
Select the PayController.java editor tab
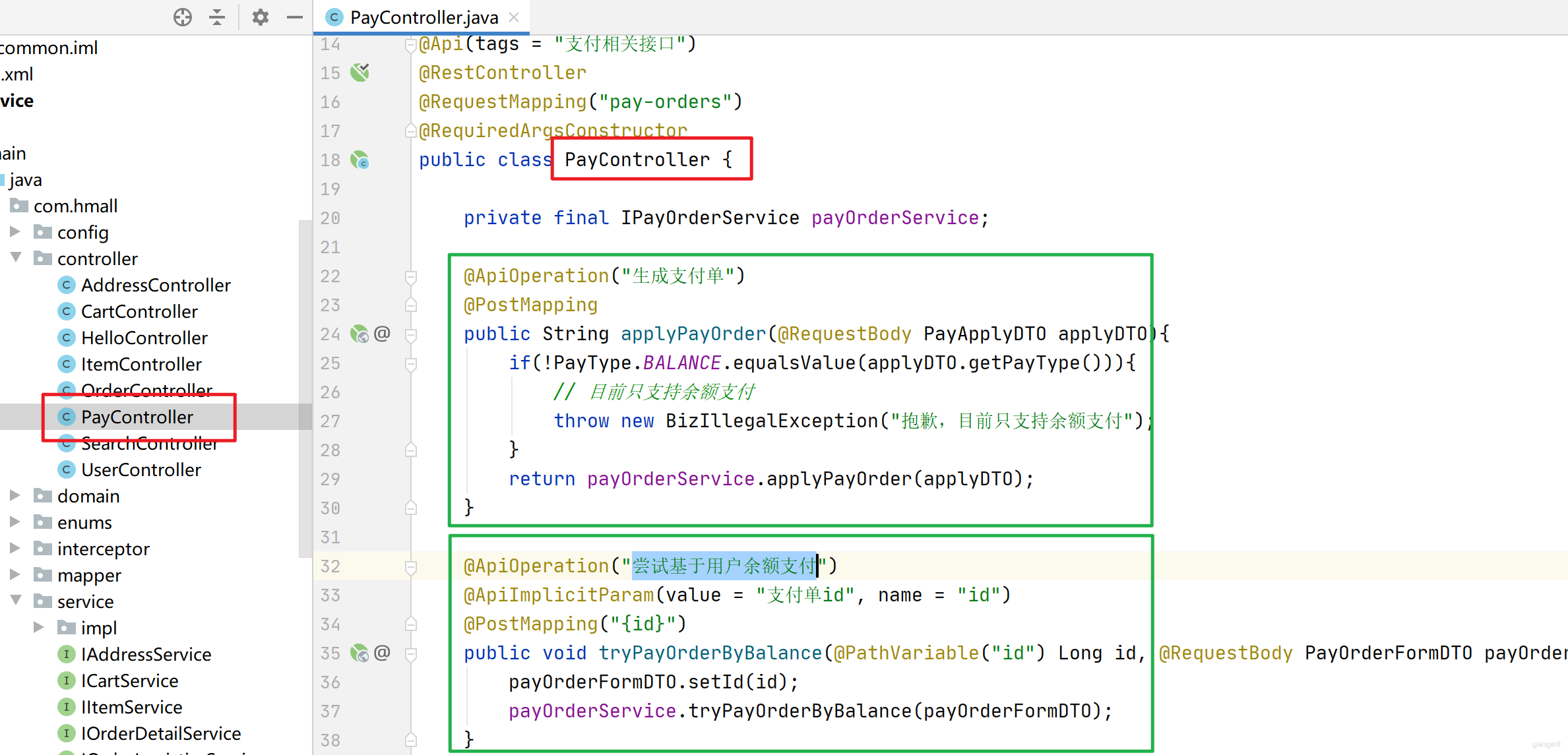point(422,17)
